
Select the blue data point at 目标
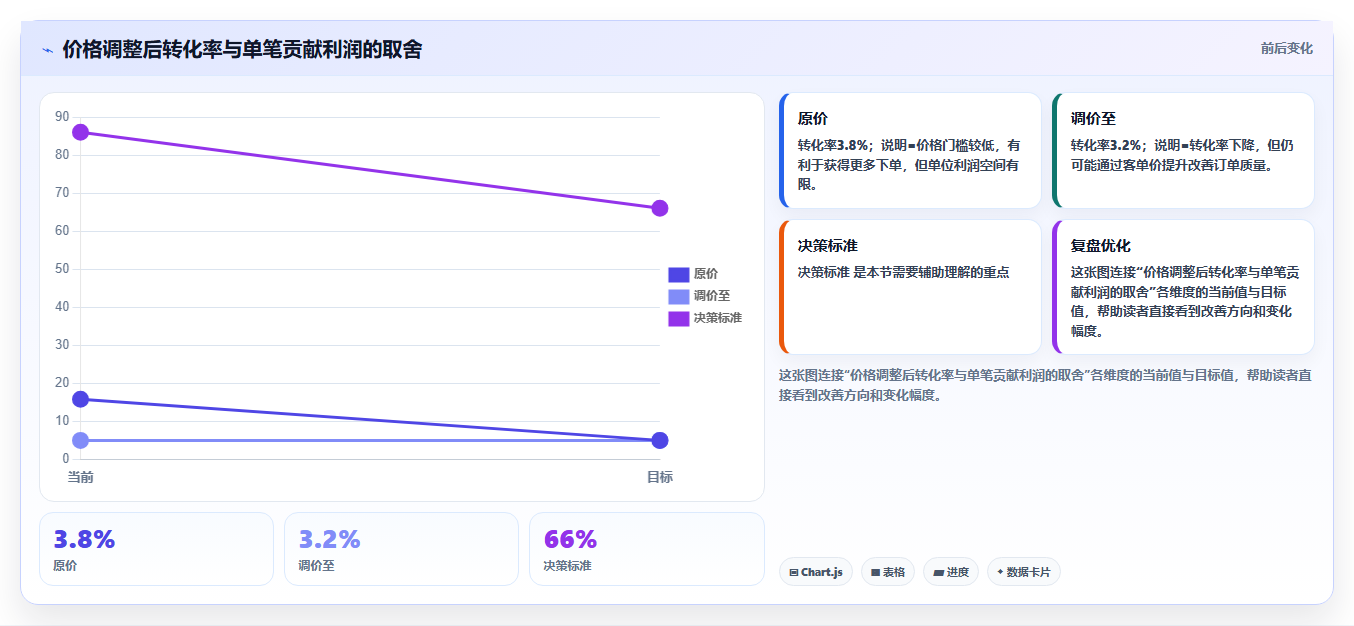point(660,440)
